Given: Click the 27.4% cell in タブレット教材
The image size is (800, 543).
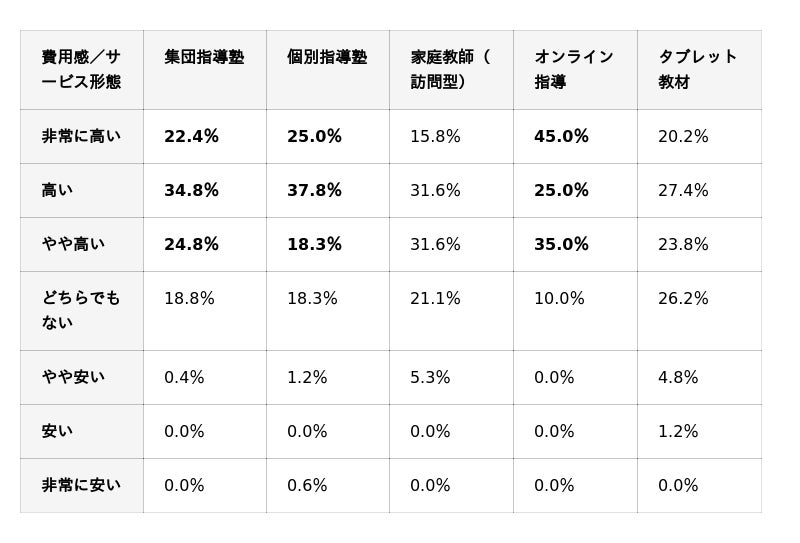Looking at the screenshot, I should [683, 191].
